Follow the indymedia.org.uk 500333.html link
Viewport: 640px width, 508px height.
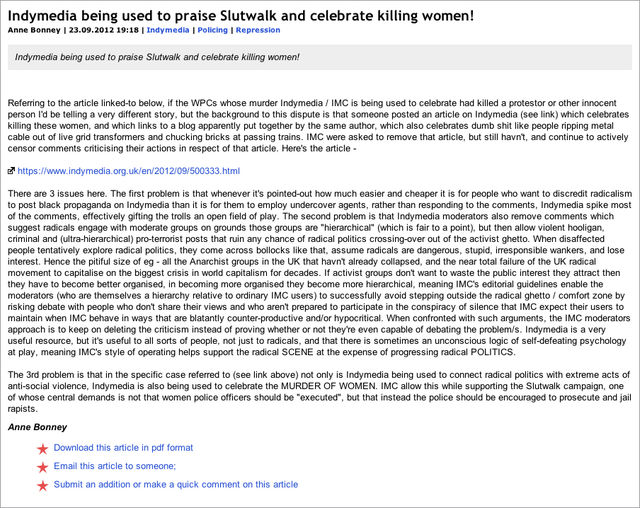tap(129, 171)
